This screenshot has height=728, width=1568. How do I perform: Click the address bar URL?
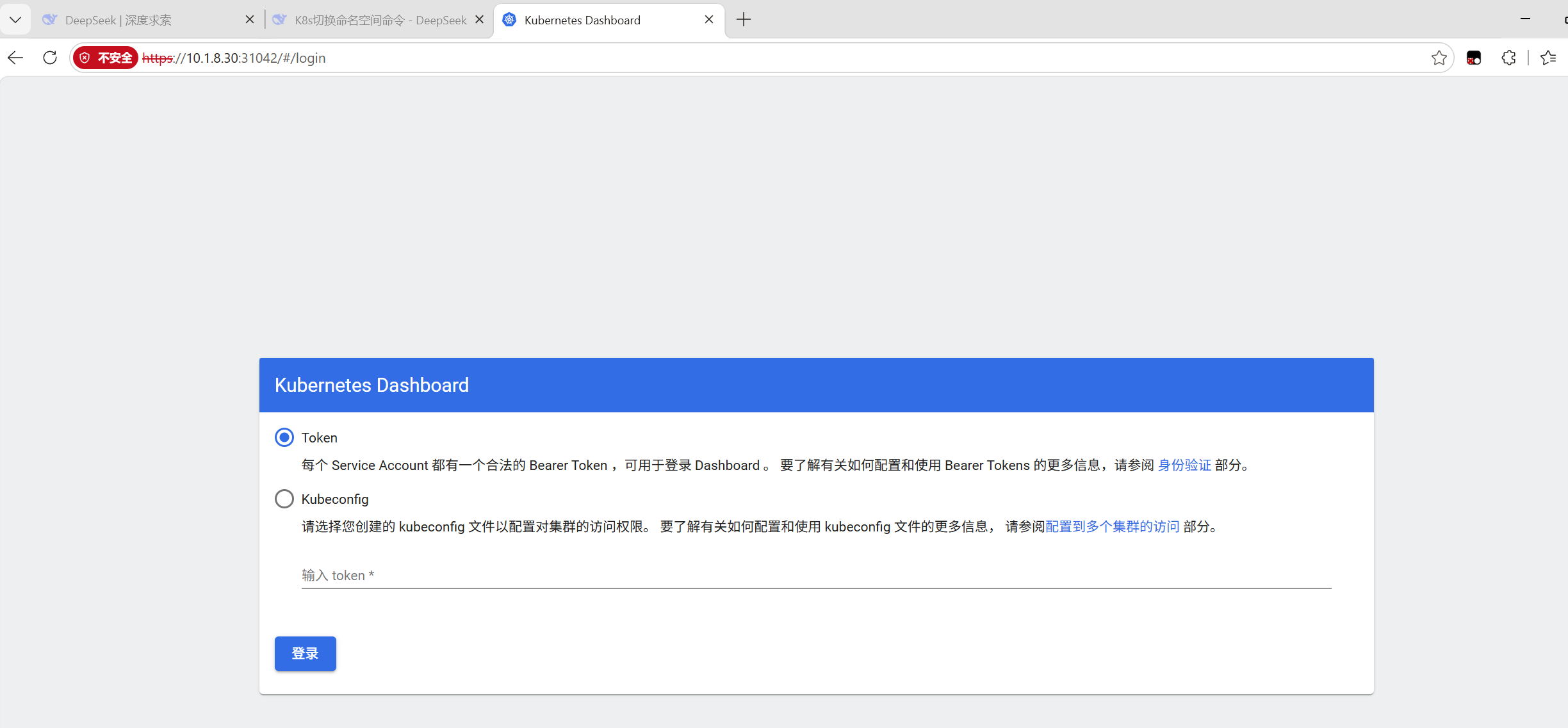coord(234,58)
